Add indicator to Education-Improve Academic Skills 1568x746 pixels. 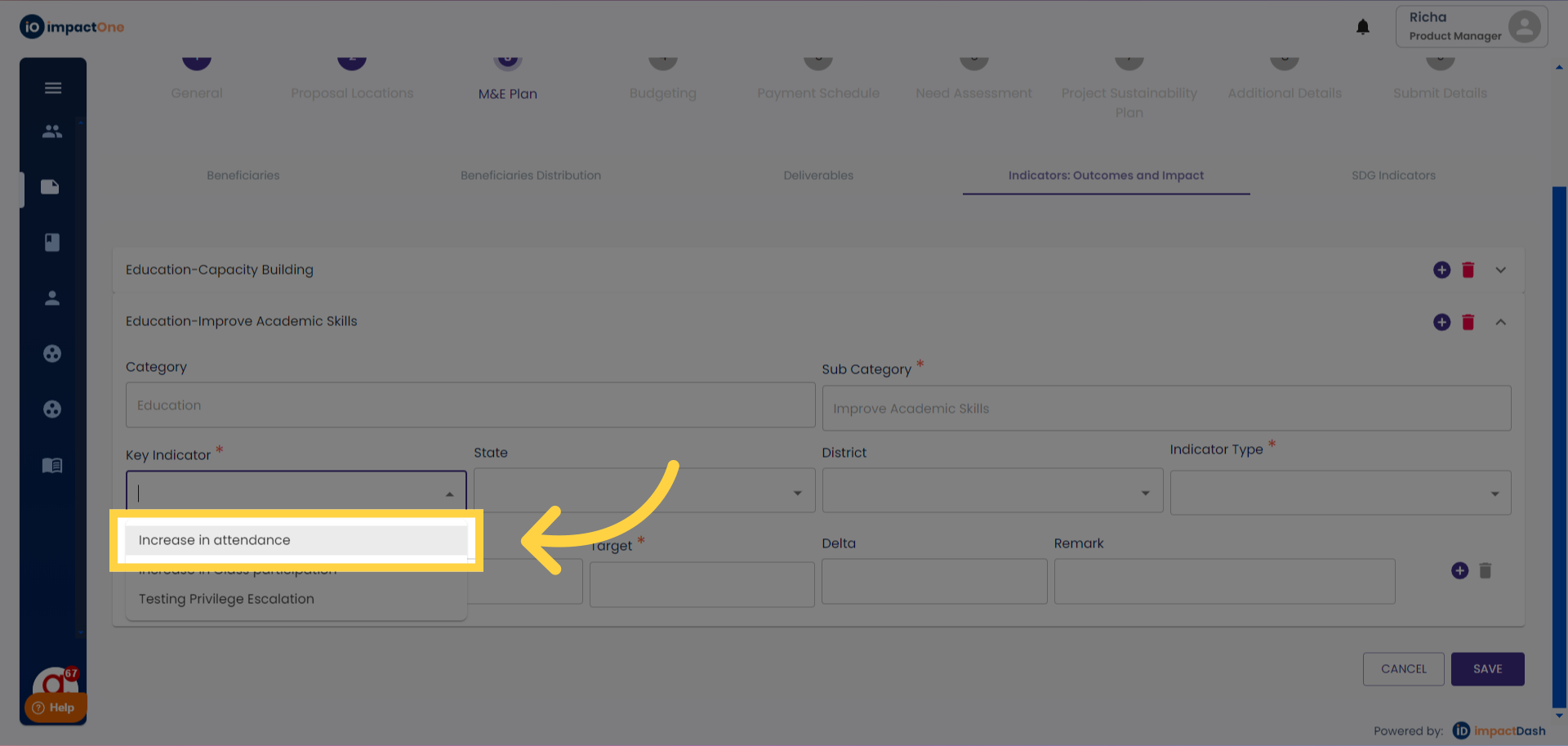(x=1441, y=322)
